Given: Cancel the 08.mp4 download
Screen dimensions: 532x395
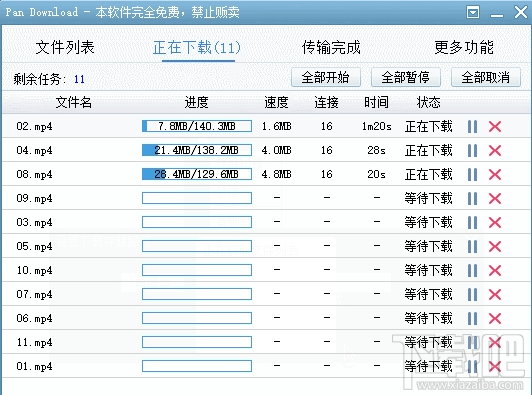Looking at the screenshot, I should (495, 174).
